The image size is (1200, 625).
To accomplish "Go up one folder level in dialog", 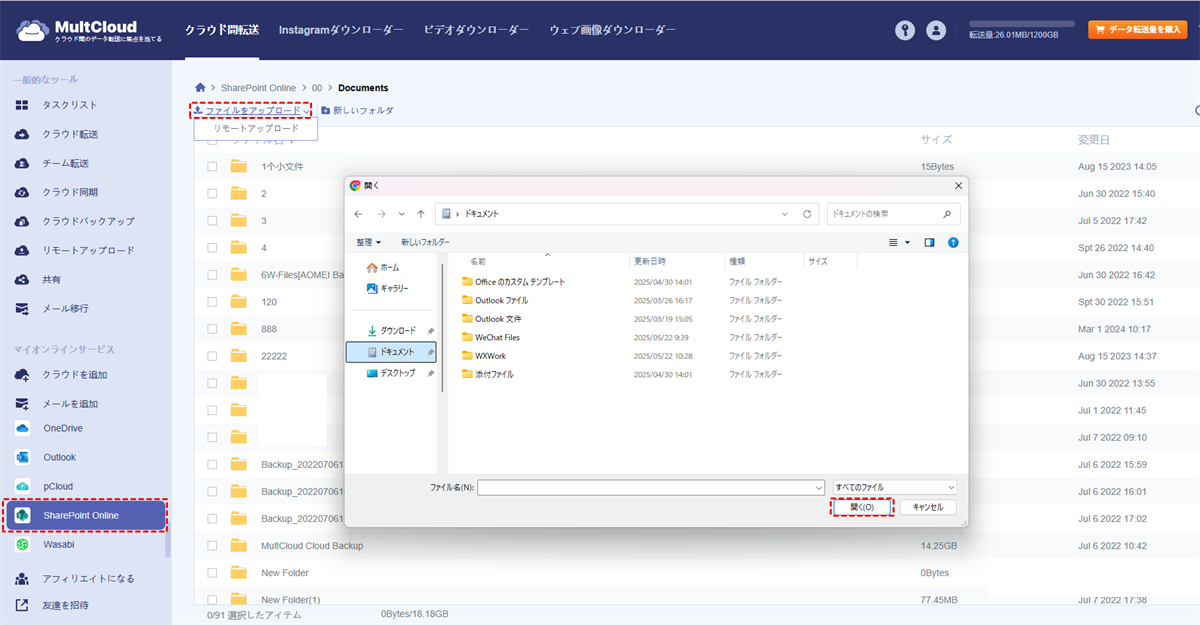I will pyautogui.click(x=421, y=214).
